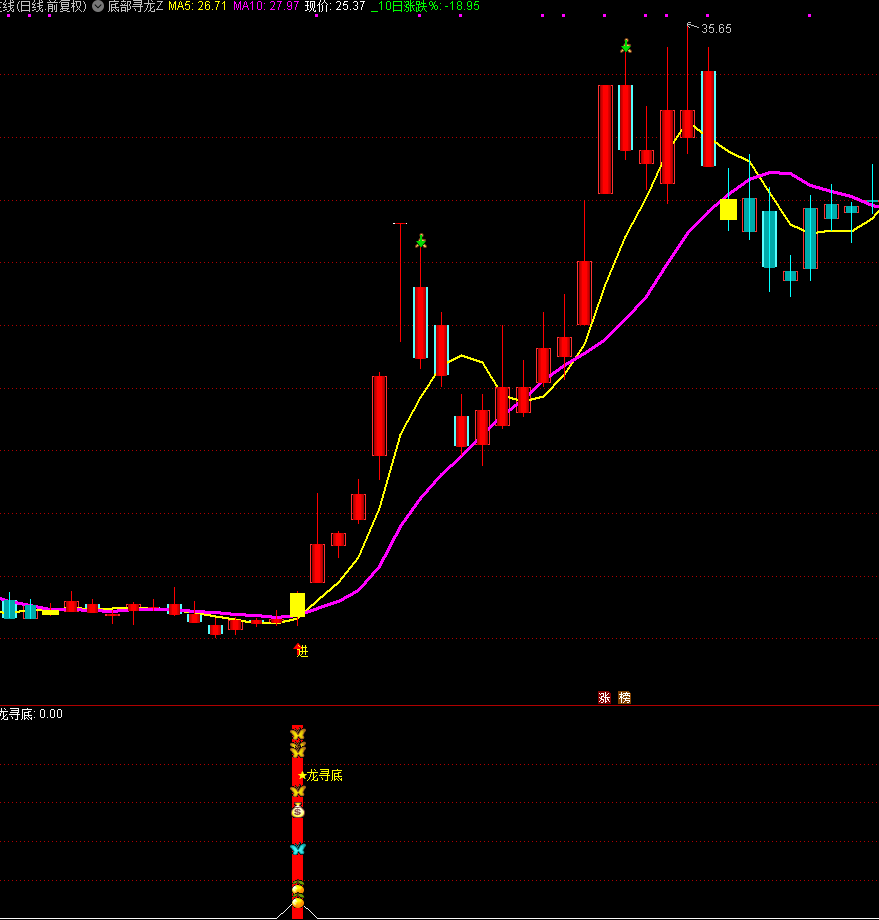The width and height of the screenshot is (879, 920).
Task: Click the cyan butterfly icon
Action: click(297, 849)
